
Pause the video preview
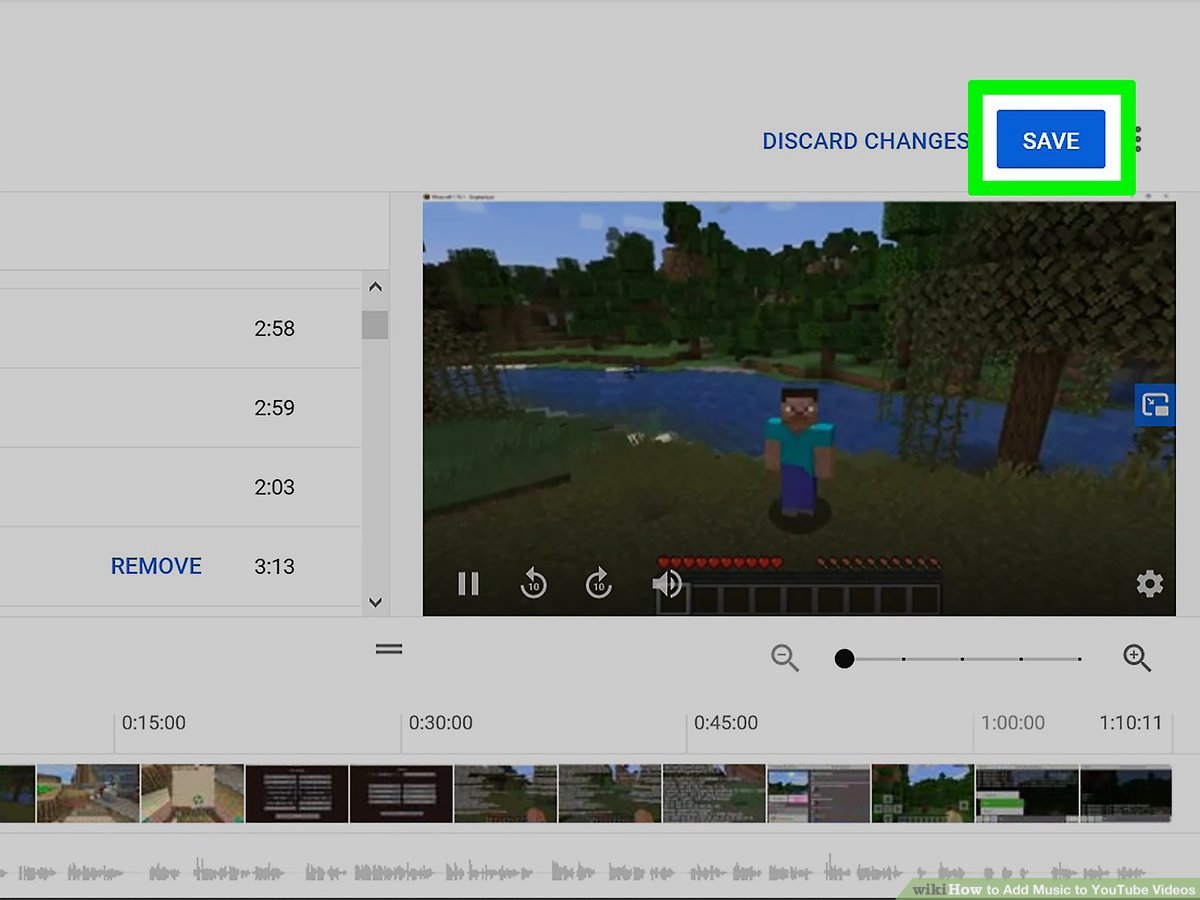click(468, 584)
